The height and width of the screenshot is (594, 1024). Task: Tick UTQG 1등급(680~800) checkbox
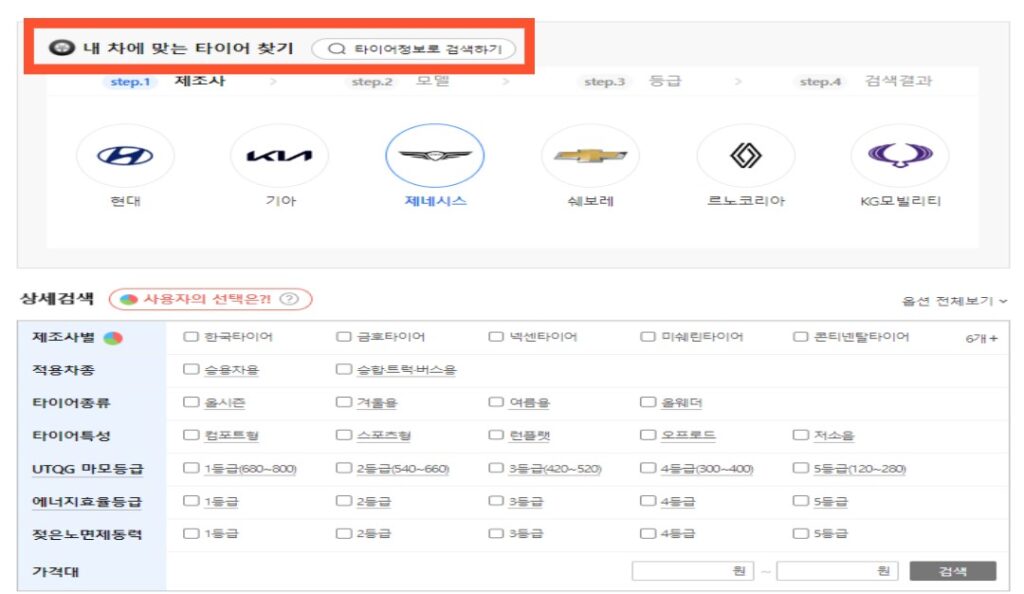191,468
